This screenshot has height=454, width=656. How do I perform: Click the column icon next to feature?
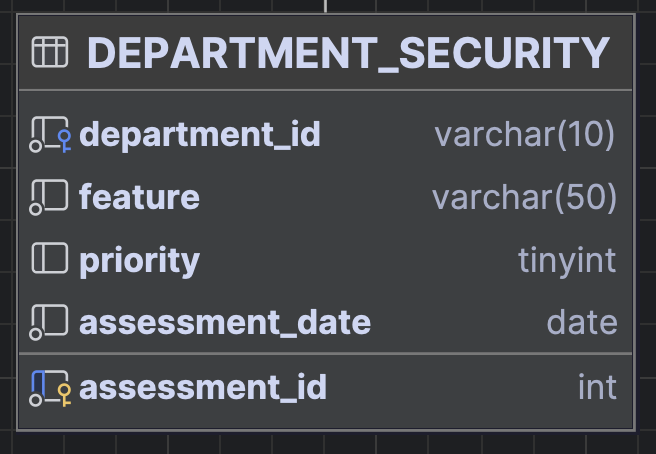click(x=49, y=197)
